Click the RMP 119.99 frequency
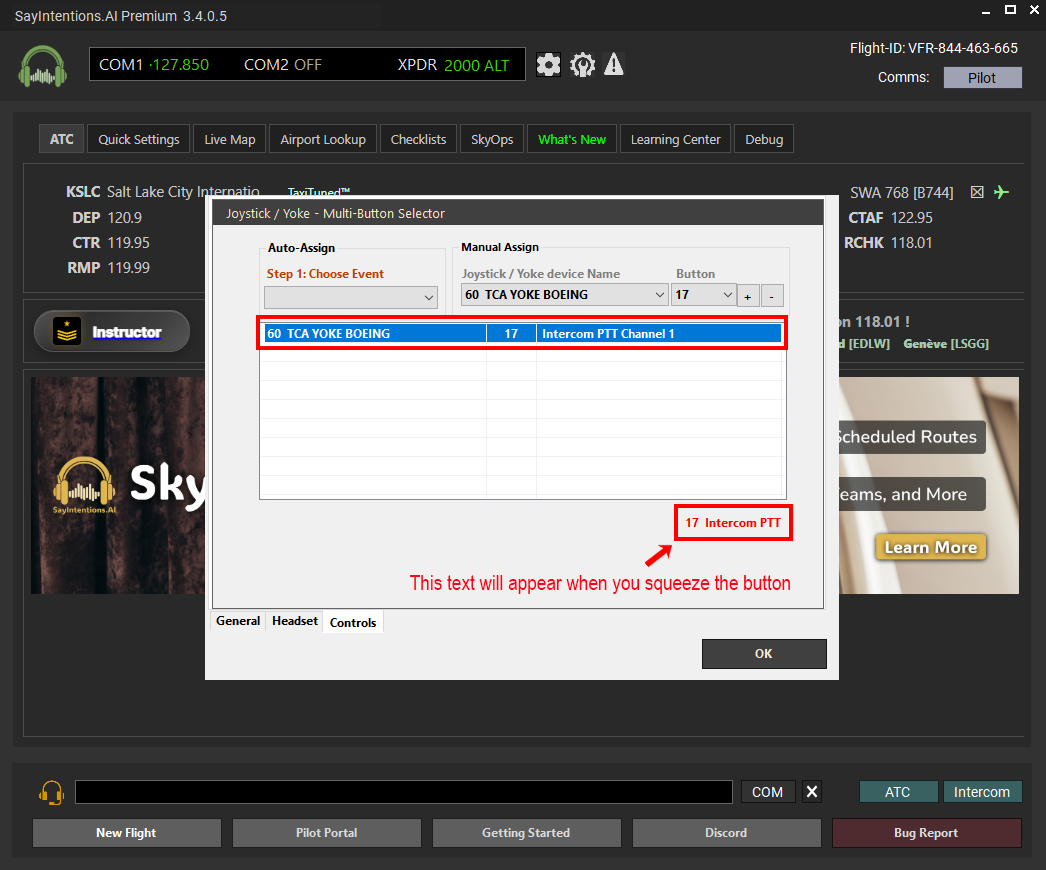The width and height of the screenshot is (1046, 870). [x=108, y=268]
